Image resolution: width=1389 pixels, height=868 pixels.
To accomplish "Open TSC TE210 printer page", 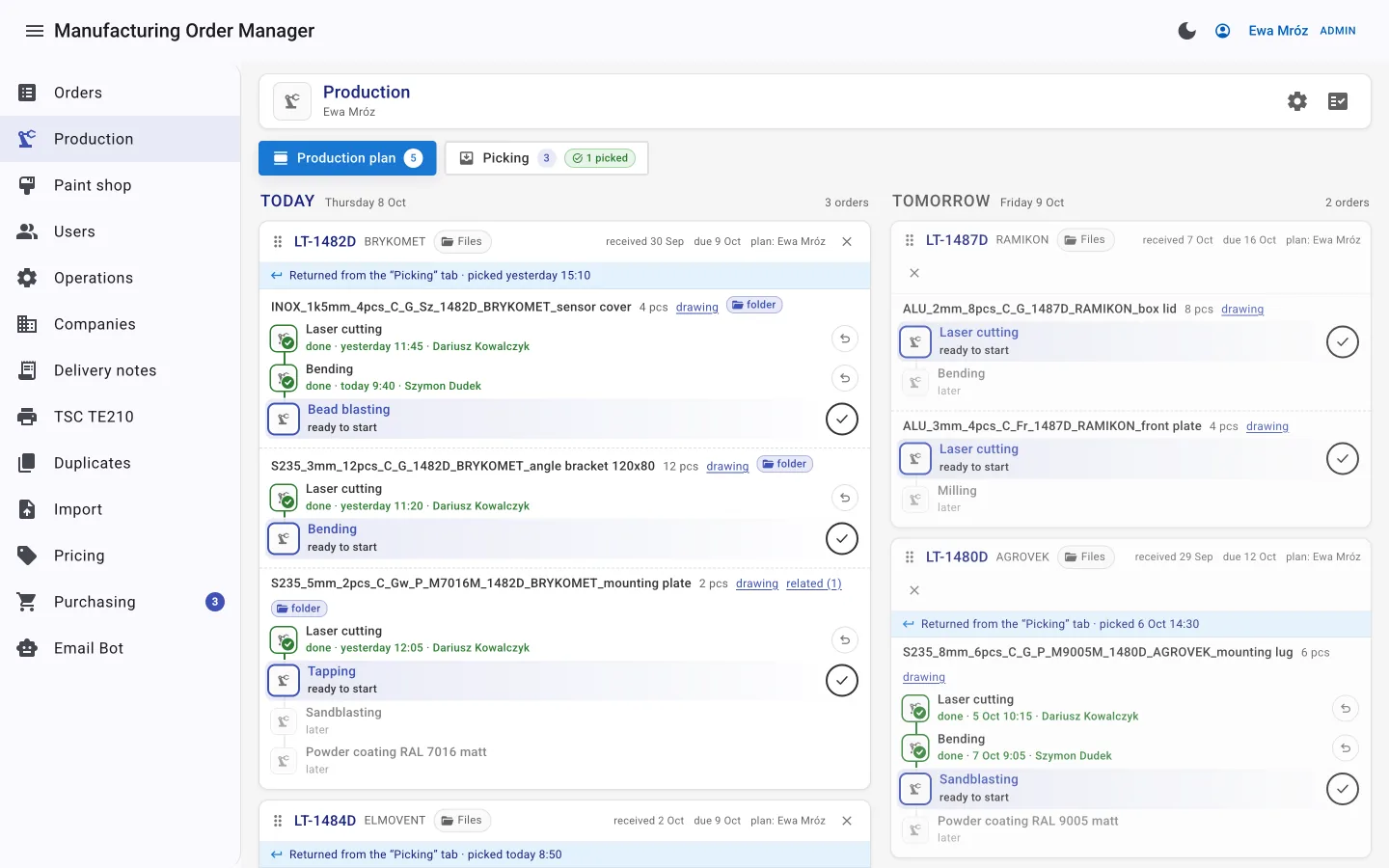I will pyautogui.click(x=120, y=417).
